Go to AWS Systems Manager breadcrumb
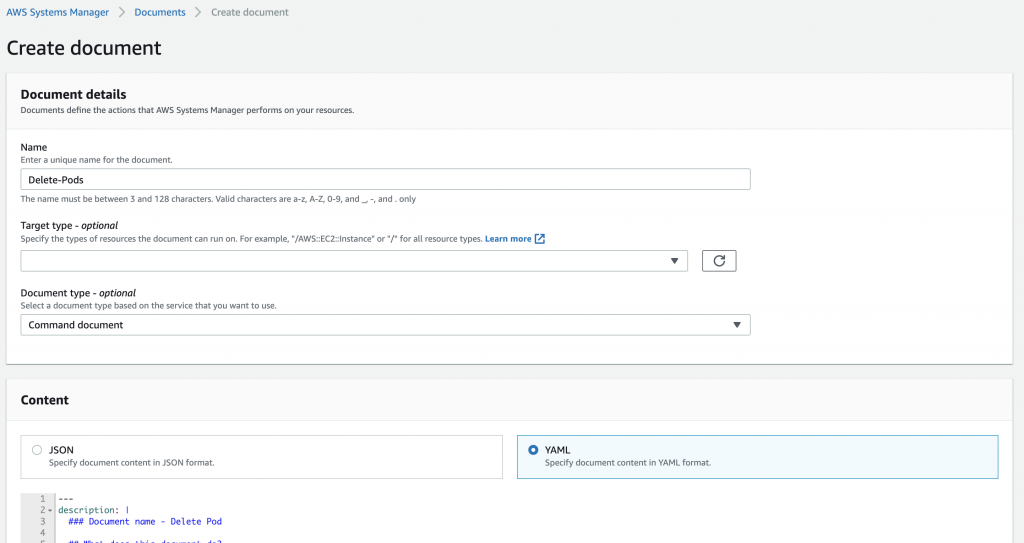 [x=57, y=13]
